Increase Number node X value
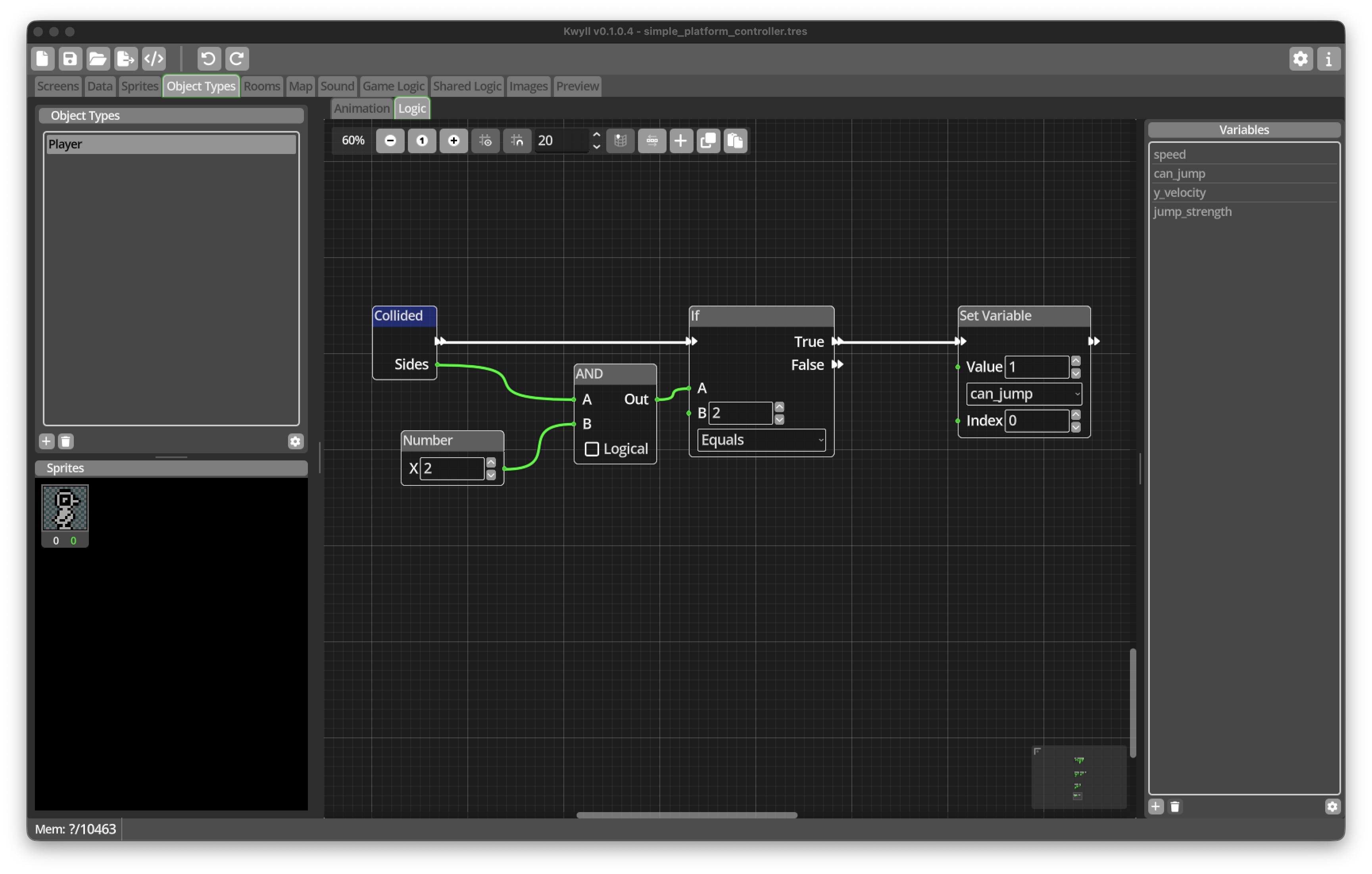This screenshot has width=1372, height=874. click(491, 462)
